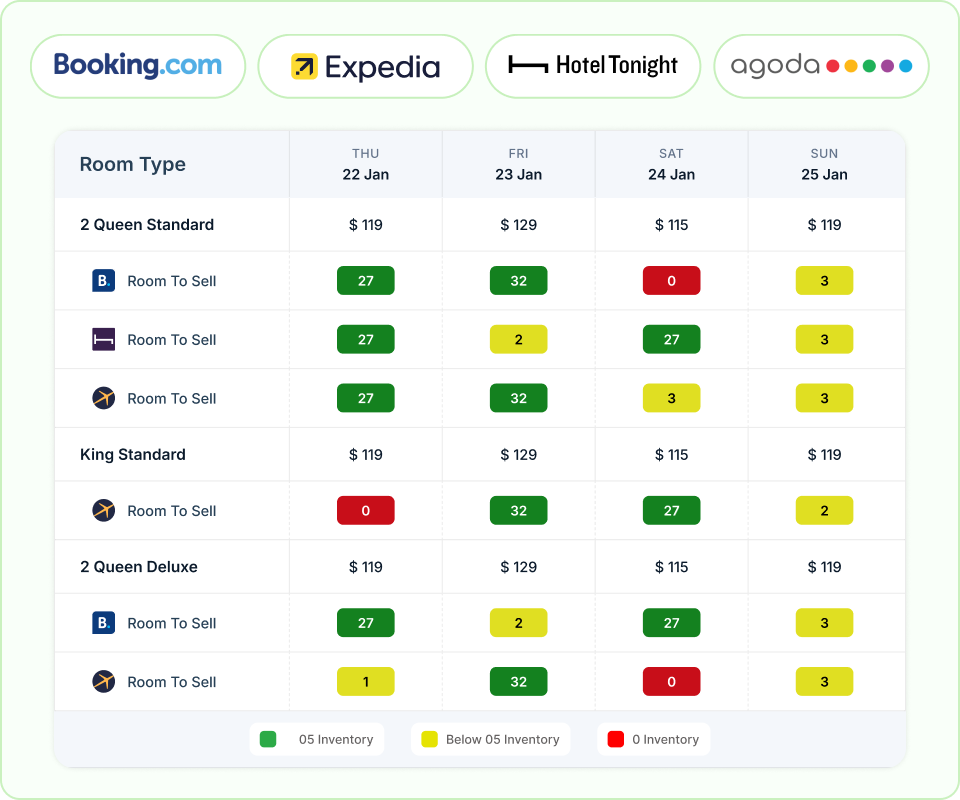The image size is (960, 800).
Task: Click $ 119 price for 2 Queen Deluxe Sunday
Action: click(x=825, y=567)
